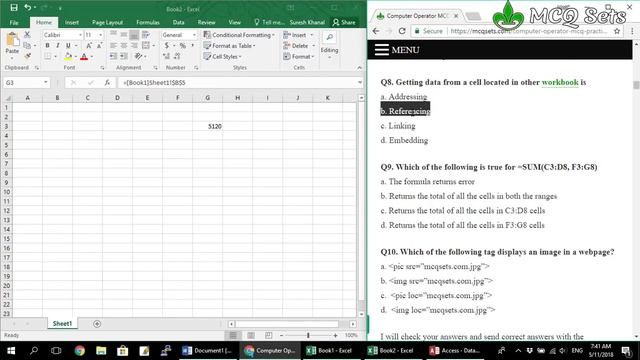Image resolution: width=640 pixels, height=360 pixels.
Task: Toggle Align Right in Alignment group
Action: coord(134,45)
